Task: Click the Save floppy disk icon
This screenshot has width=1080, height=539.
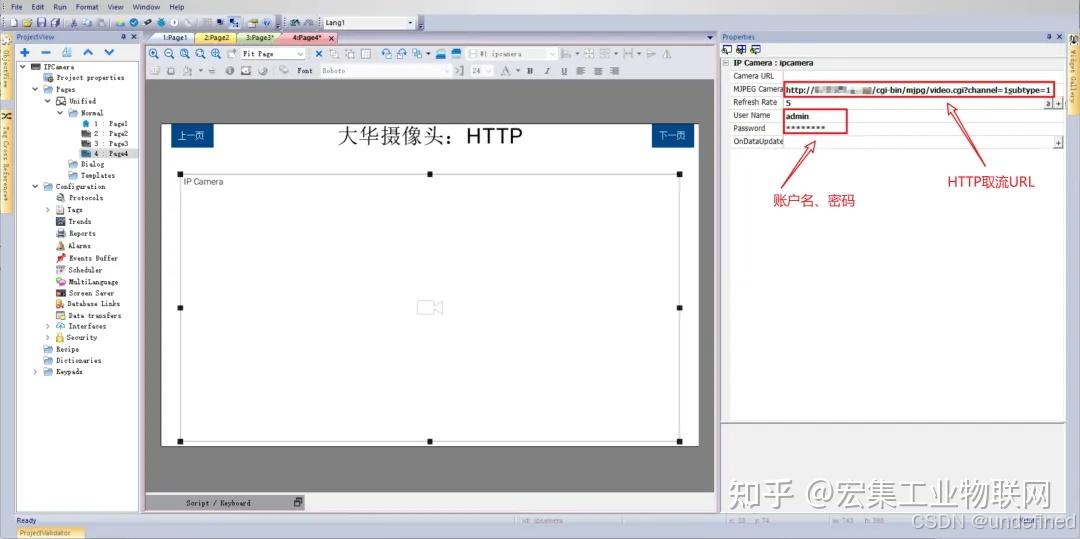Action: point(41,23)
